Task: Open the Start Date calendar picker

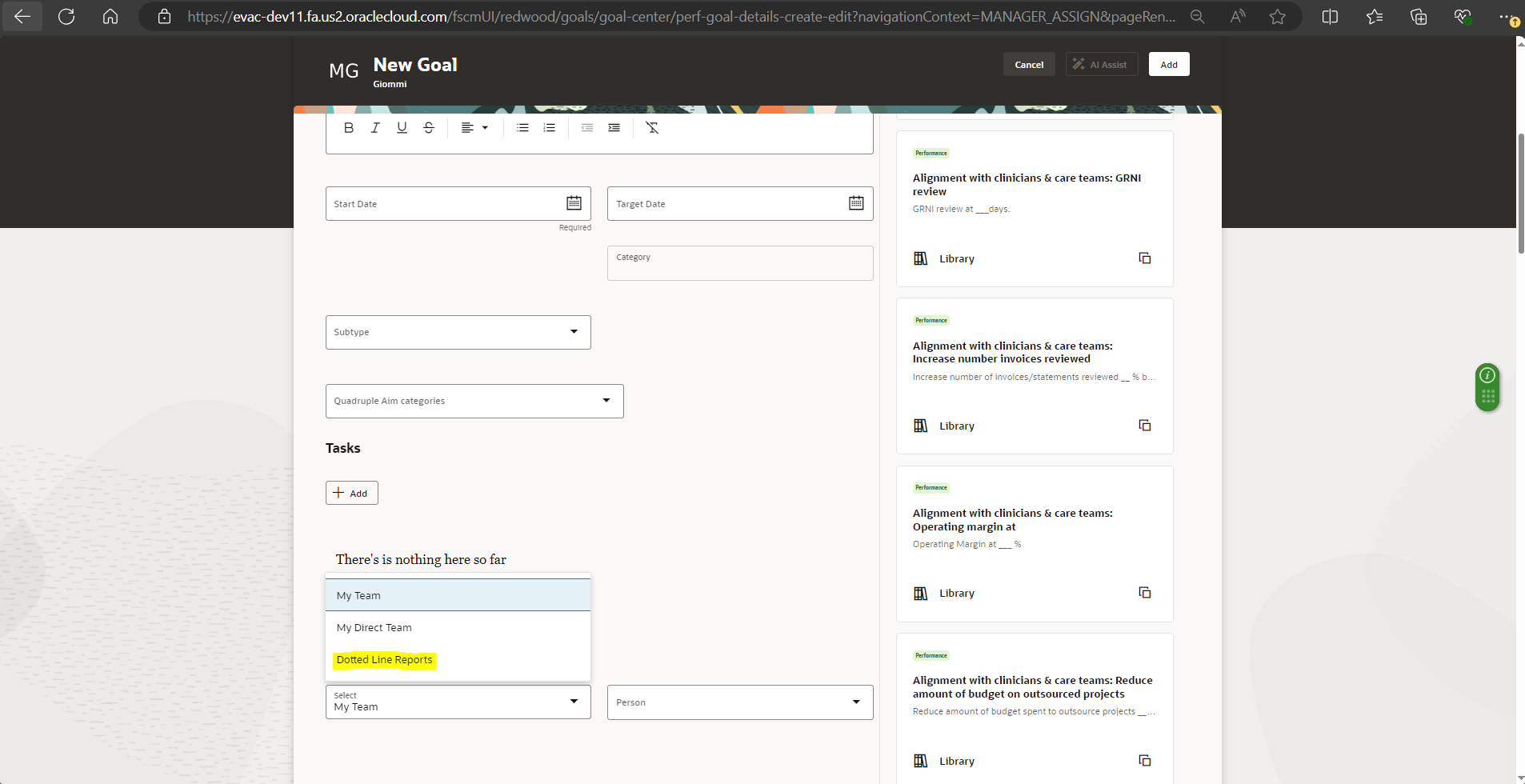Action: 574,203
